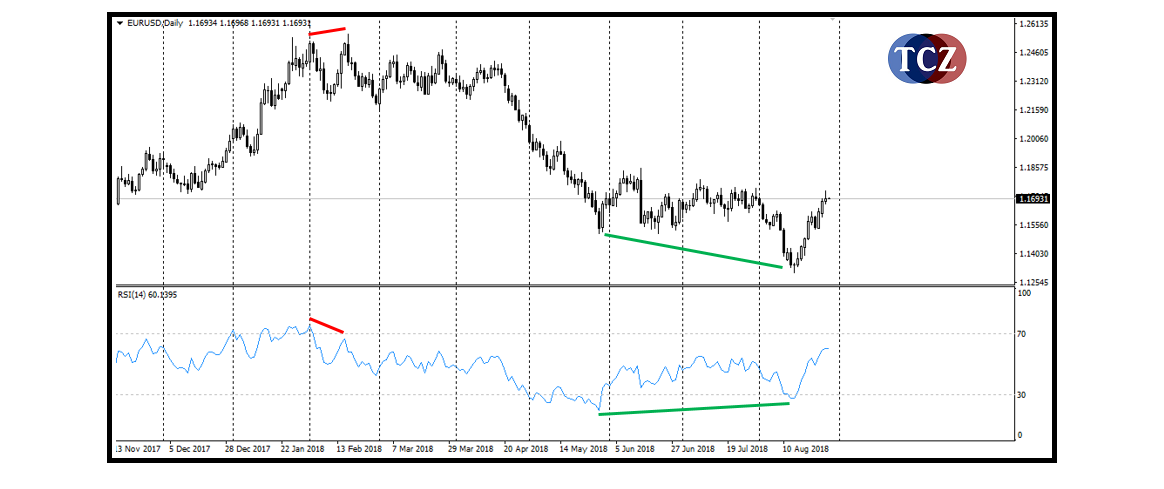1164x489 pixels.
Task: Click RSI scale value 0
Action: click(x=1022, y=435)
